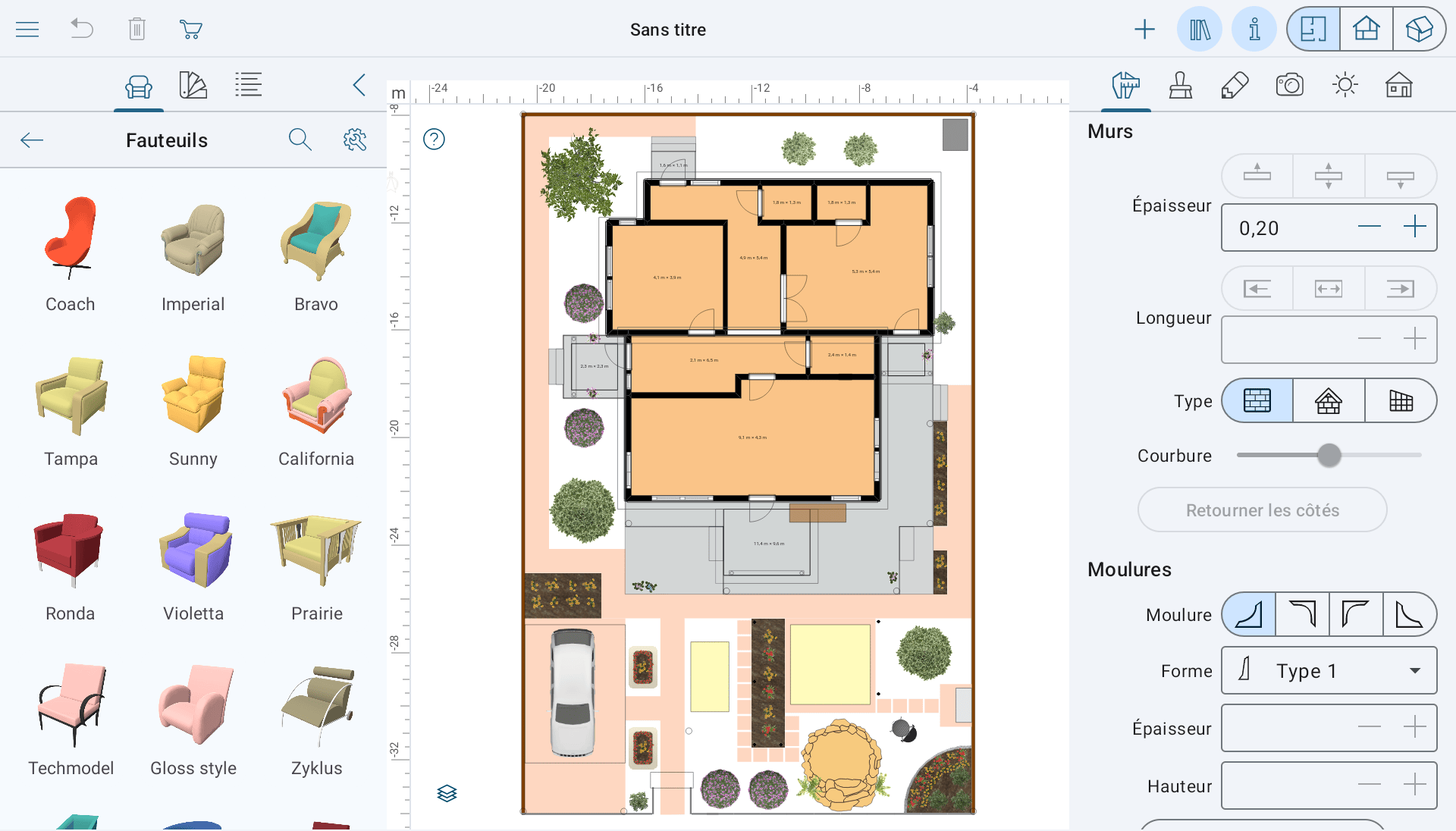Click Retourner les côtés button
This screenshot has height=831, width=1456.
(1262, 510)
